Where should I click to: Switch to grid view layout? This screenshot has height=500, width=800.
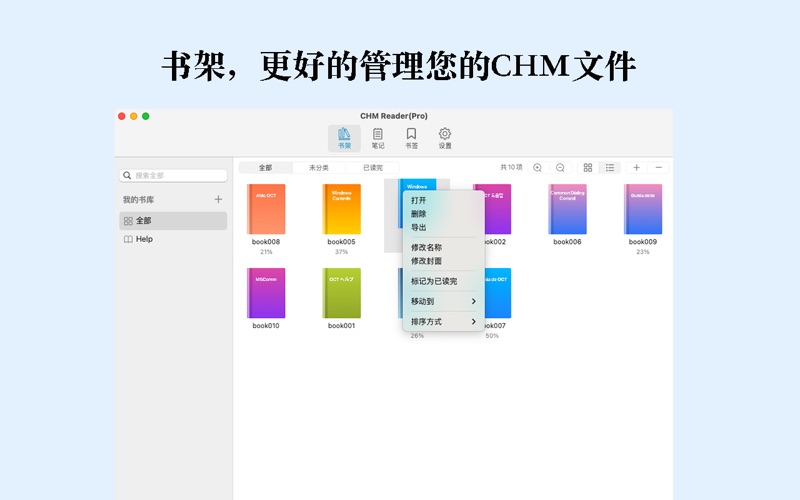(x=588, y=168)
